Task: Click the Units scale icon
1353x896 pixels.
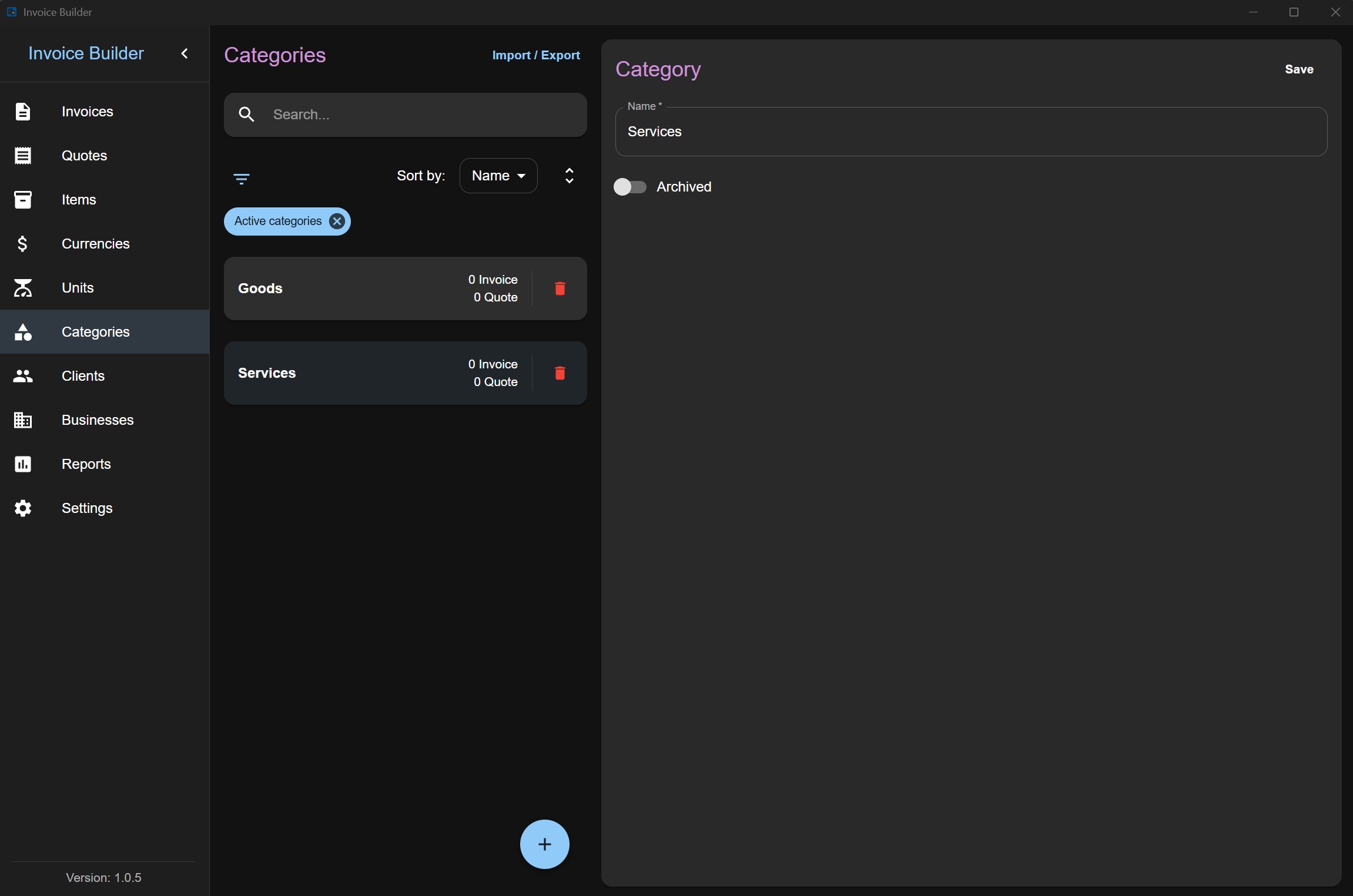Action: tap(22, 287)
